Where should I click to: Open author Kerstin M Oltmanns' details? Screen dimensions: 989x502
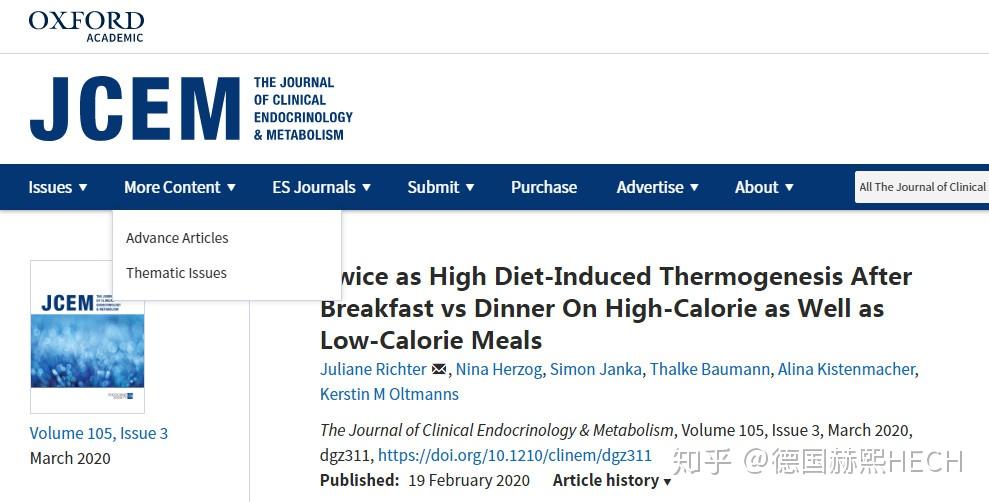(x=389, y=394)
